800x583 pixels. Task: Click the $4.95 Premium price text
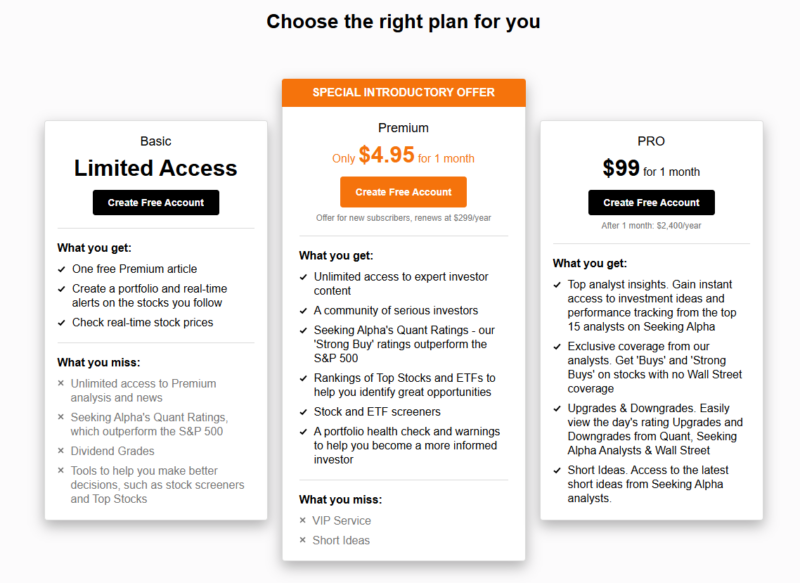coord(386,155)
